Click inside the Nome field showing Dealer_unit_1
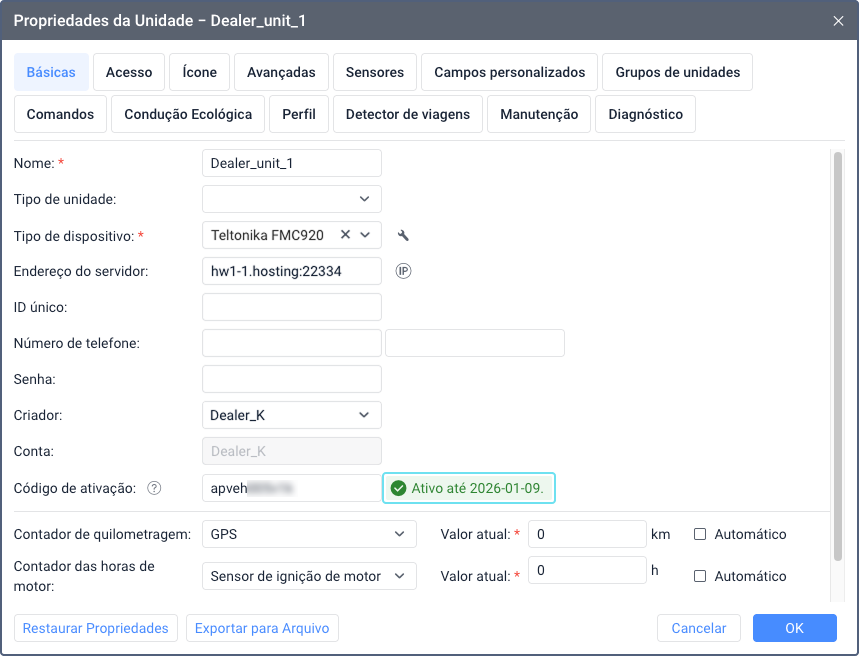Image resolution: width=859 pixels, height=656 pixels. (291, 163)
